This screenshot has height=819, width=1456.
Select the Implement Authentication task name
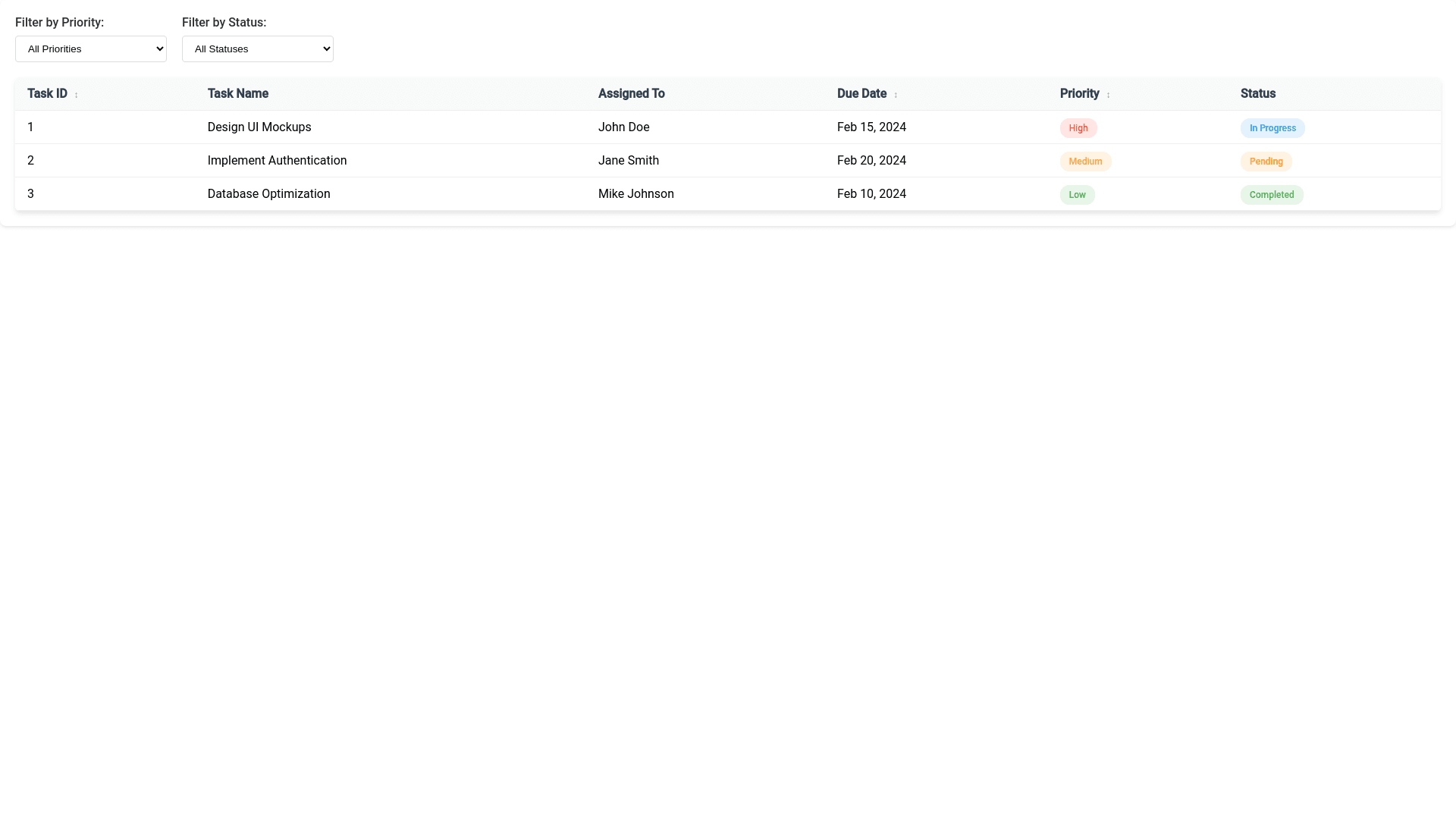pos(277,160)
